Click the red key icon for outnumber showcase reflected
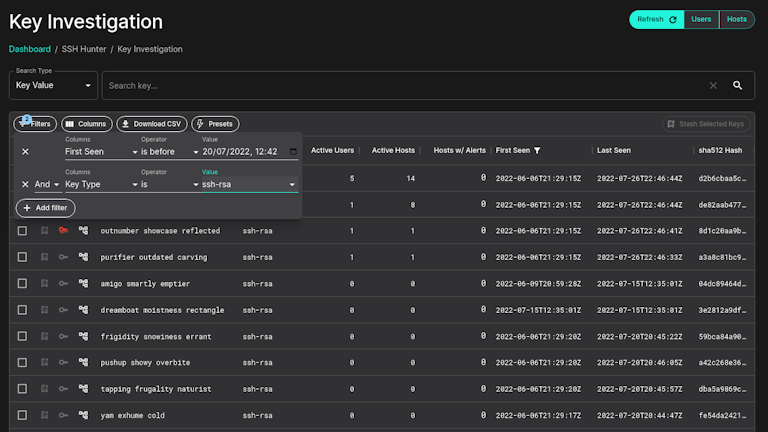This screenshot has width=768, height=432. [x=63, y=230]
